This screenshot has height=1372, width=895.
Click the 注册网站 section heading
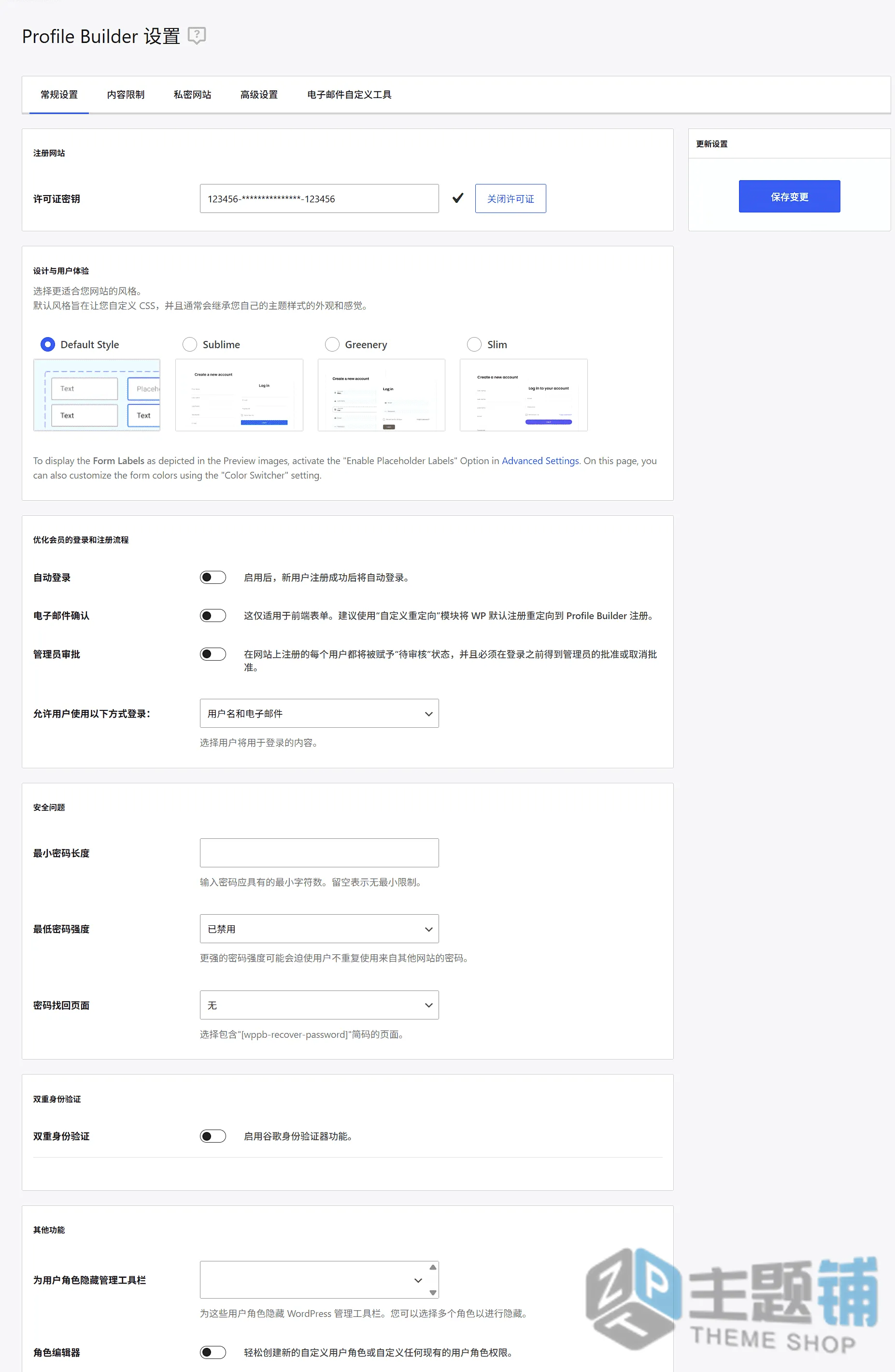tap(49, 153)
